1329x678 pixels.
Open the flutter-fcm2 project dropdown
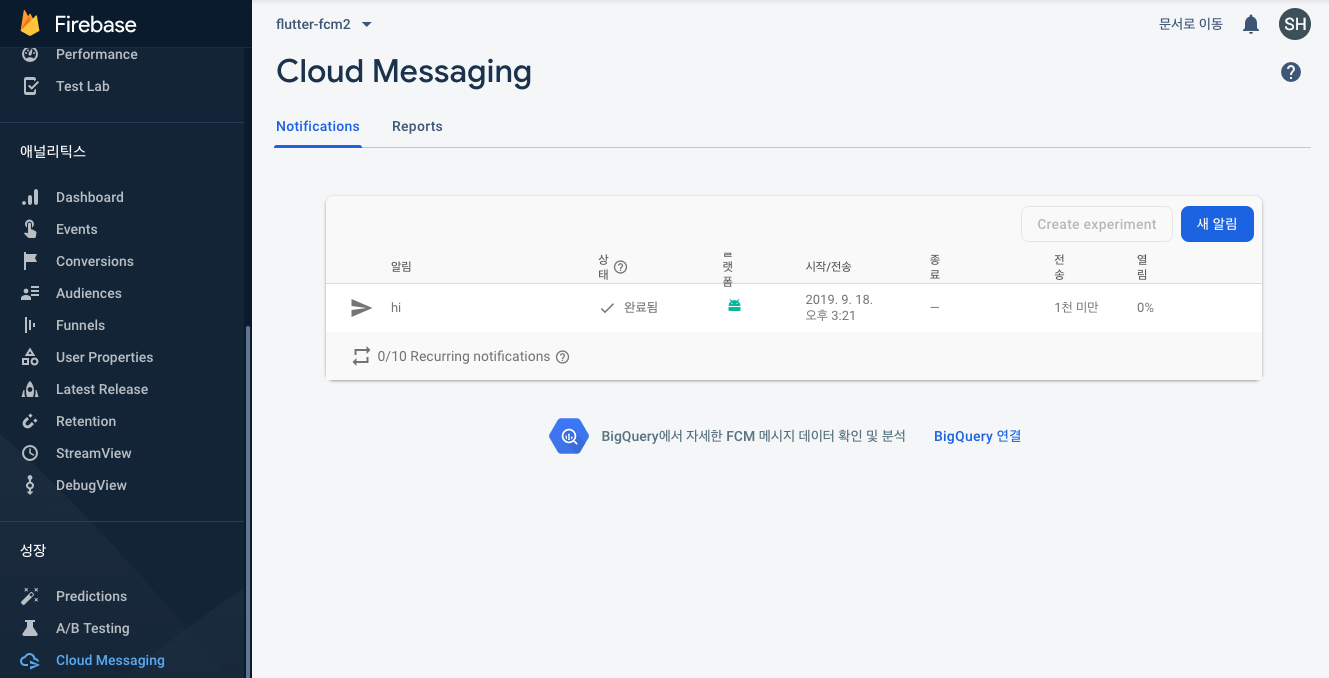click(324, 24)
